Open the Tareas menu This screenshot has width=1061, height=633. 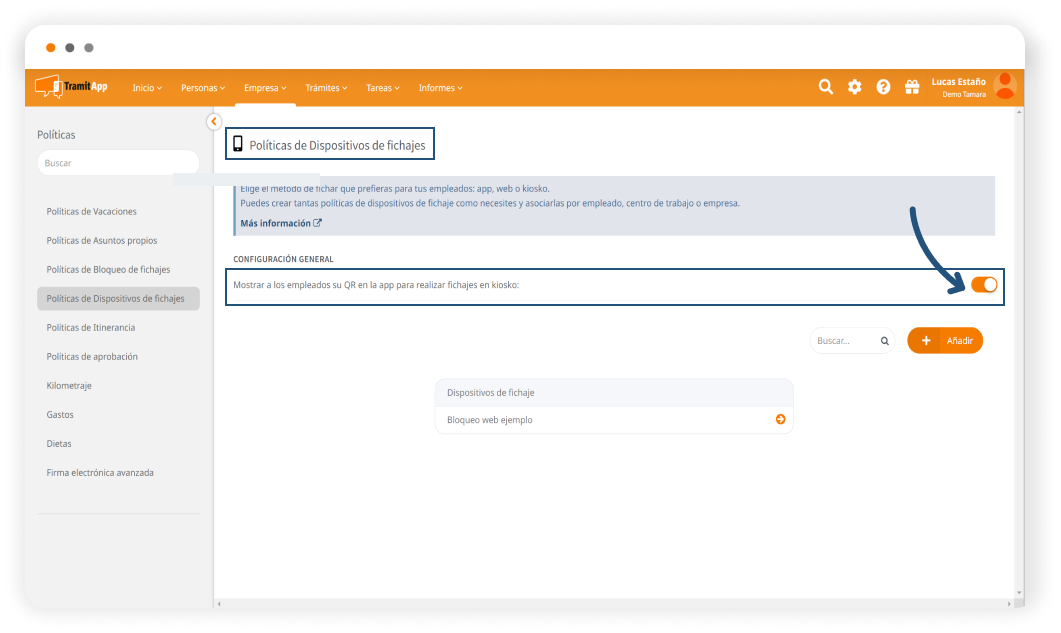(x=382, y=88)
